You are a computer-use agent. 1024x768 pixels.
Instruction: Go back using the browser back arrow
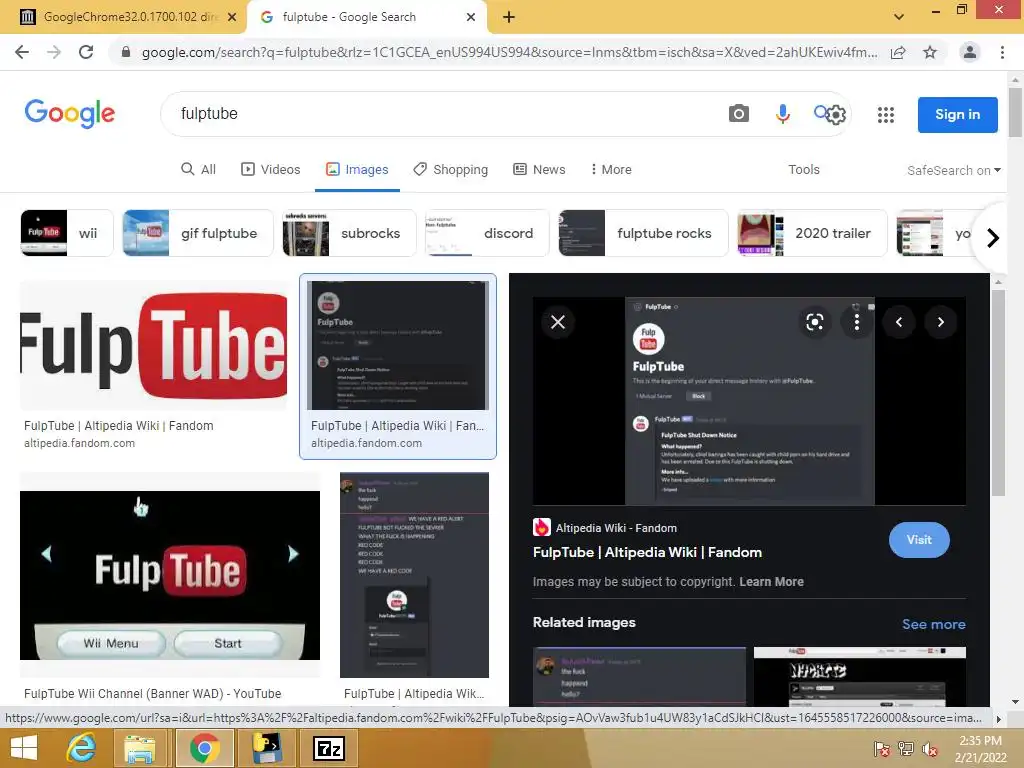(x=22, y=52)
